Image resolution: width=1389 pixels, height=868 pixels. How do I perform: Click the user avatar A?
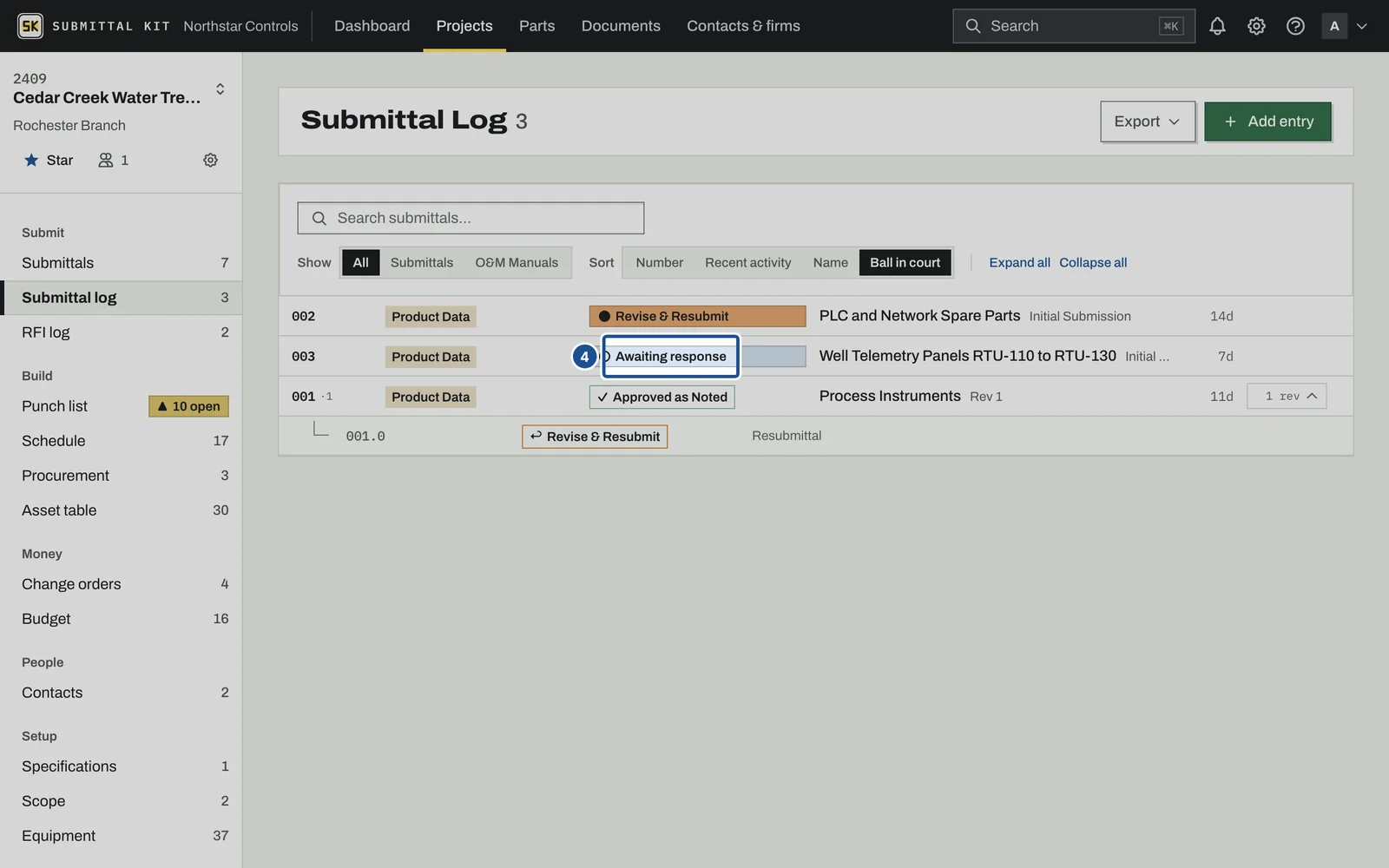point(1334,26)
